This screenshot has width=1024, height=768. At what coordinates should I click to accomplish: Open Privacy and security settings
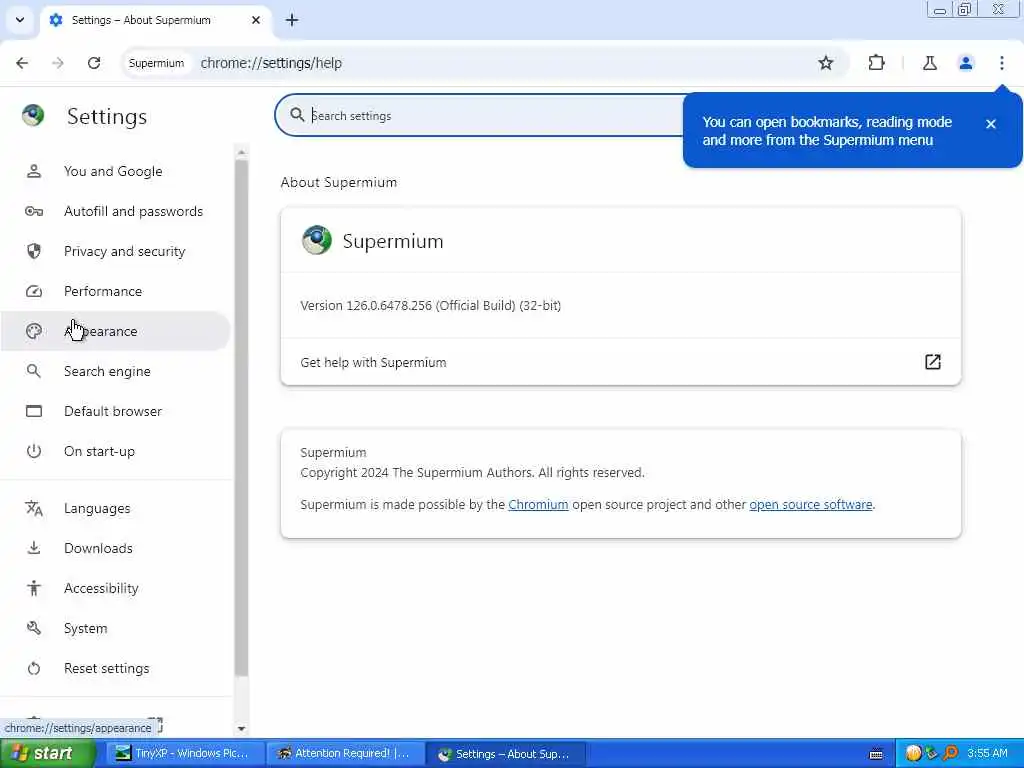115,251
